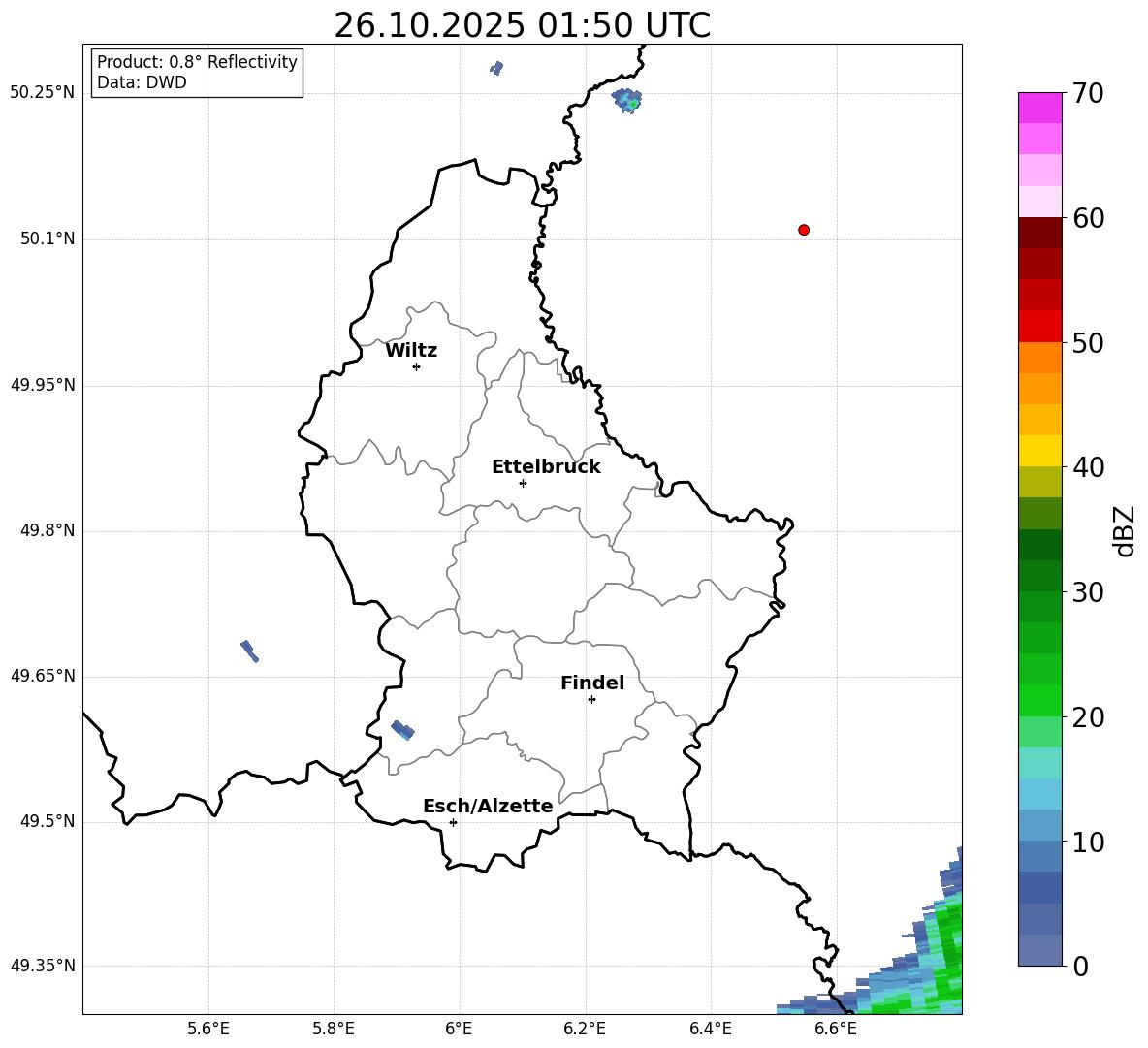This screenshot has width=1148, height=1048.
Task: Click the 50.1°N latitude label
Action: click(48, 238)
